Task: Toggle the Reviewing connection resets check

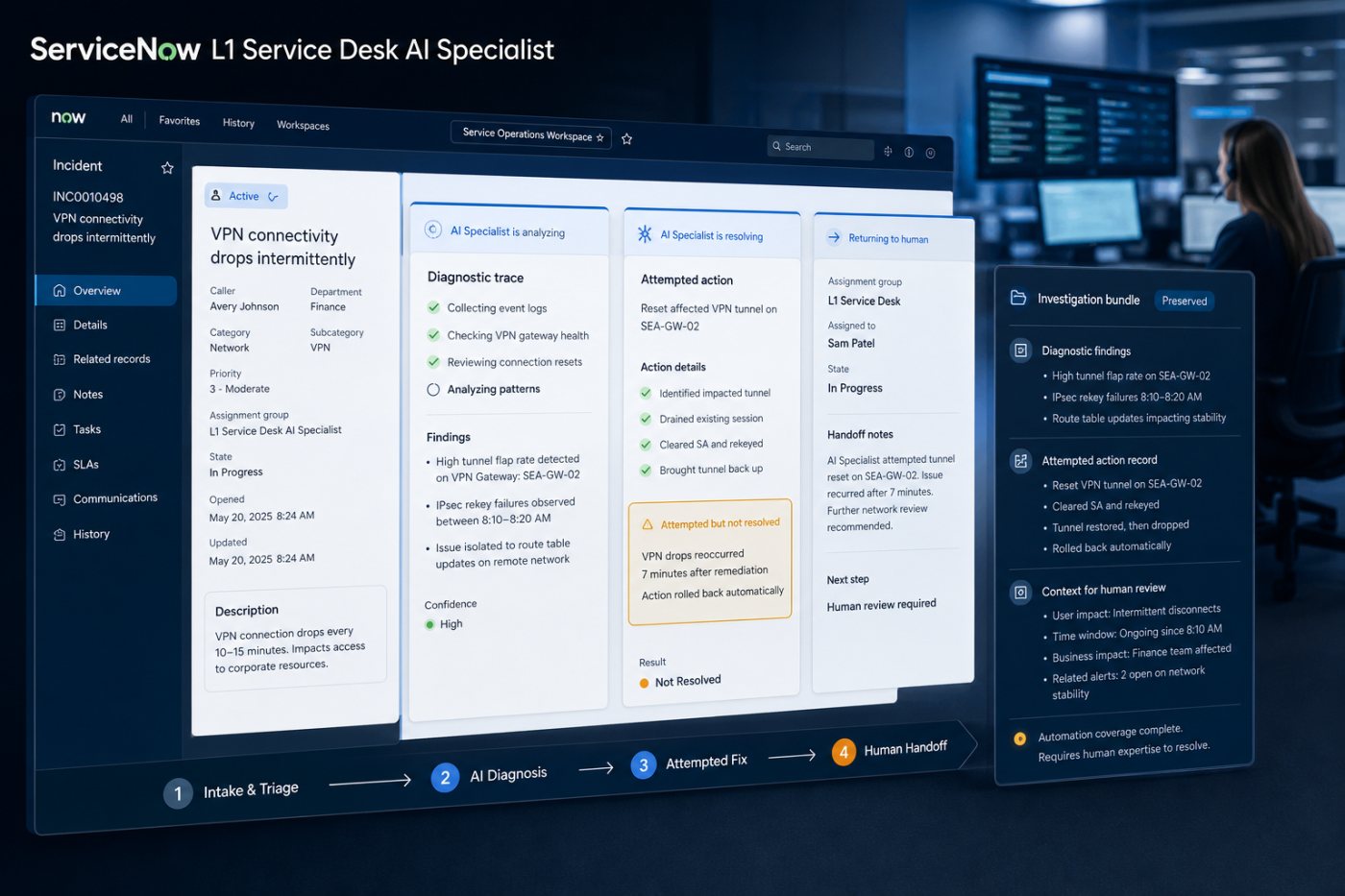Action: point(433,362)
